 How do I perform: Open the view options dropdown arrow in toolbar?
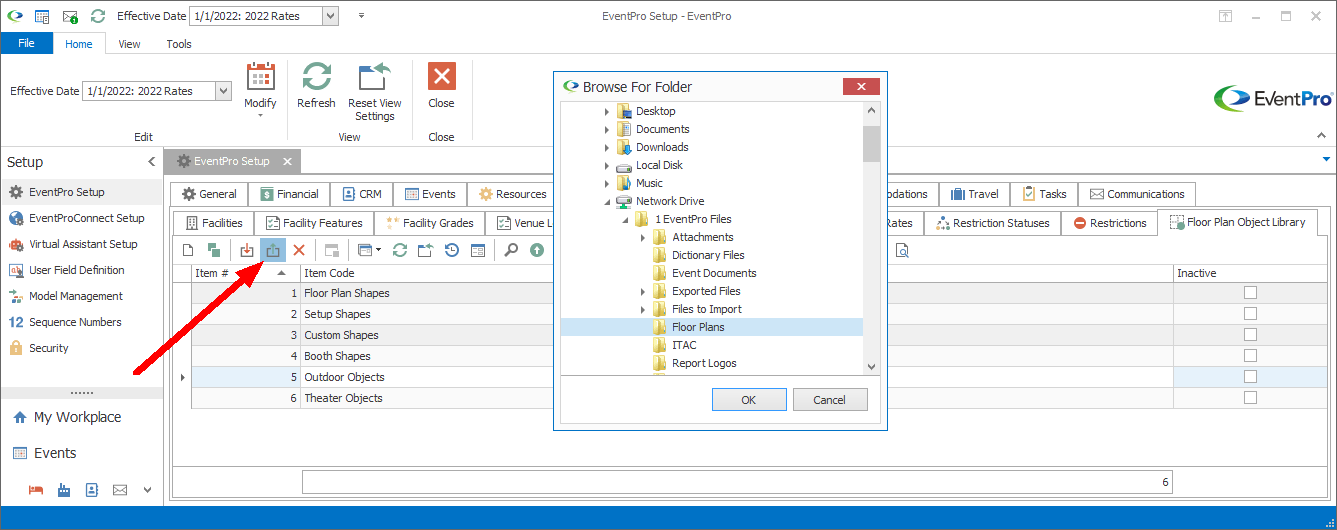(378, 251)
